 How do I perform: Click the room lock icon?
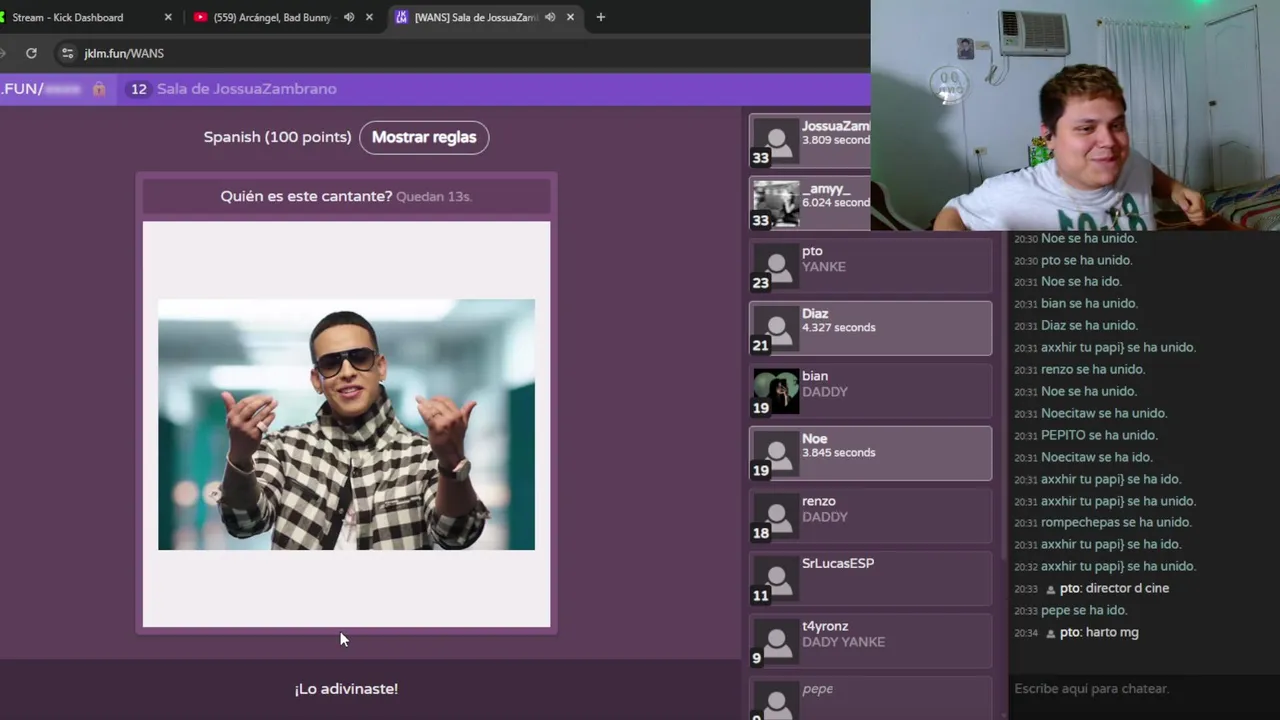point(99,89)
